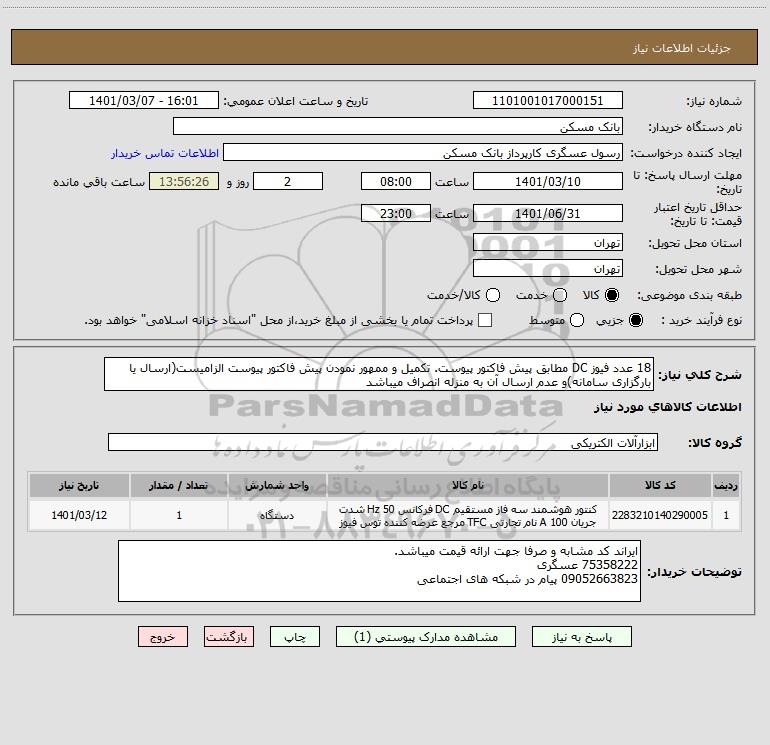
Task: Click the کد کالا column header
Action: pyautogui.click(x=660, y=485)
